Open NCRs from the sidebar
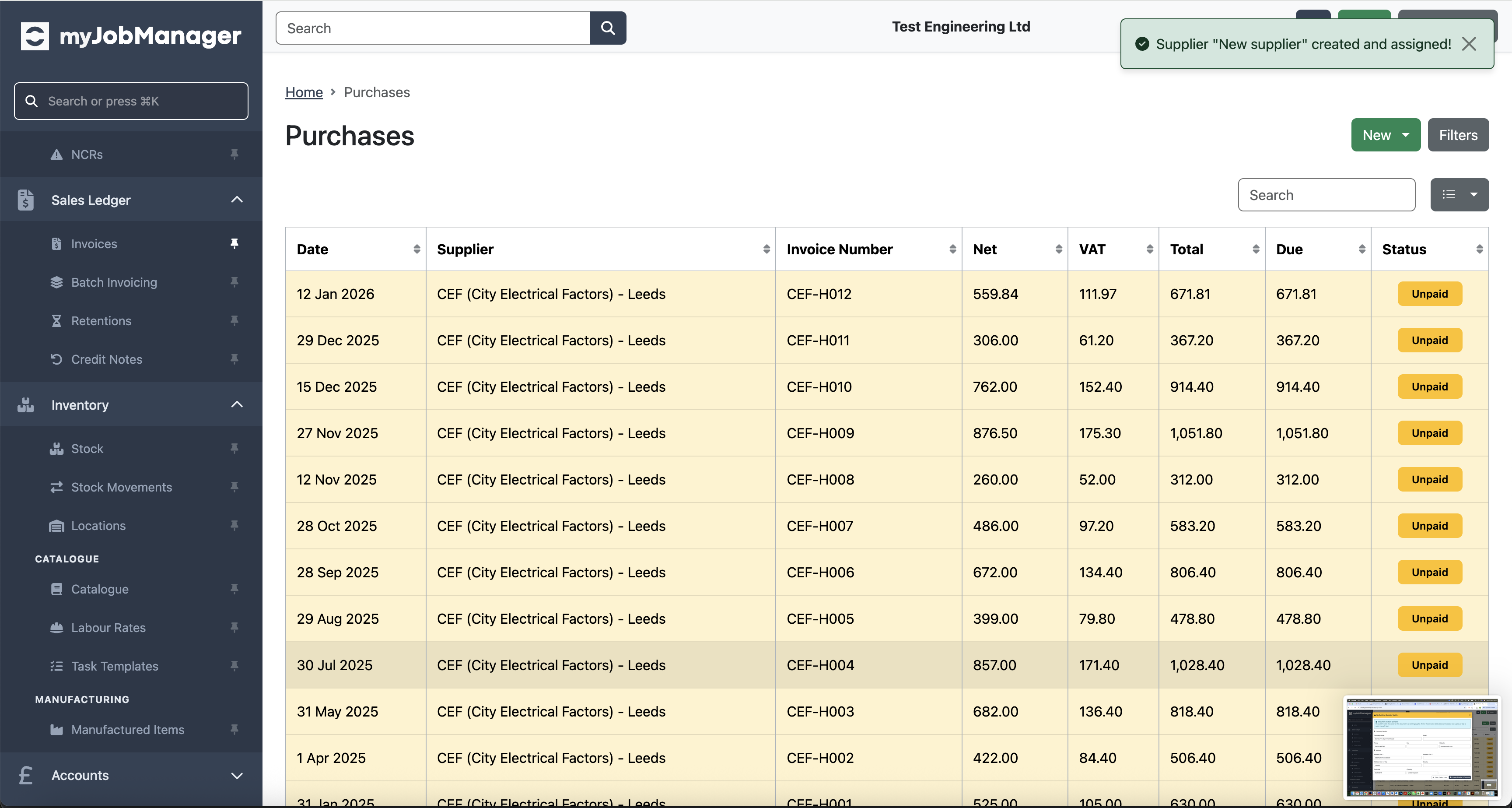 point(87,155)
